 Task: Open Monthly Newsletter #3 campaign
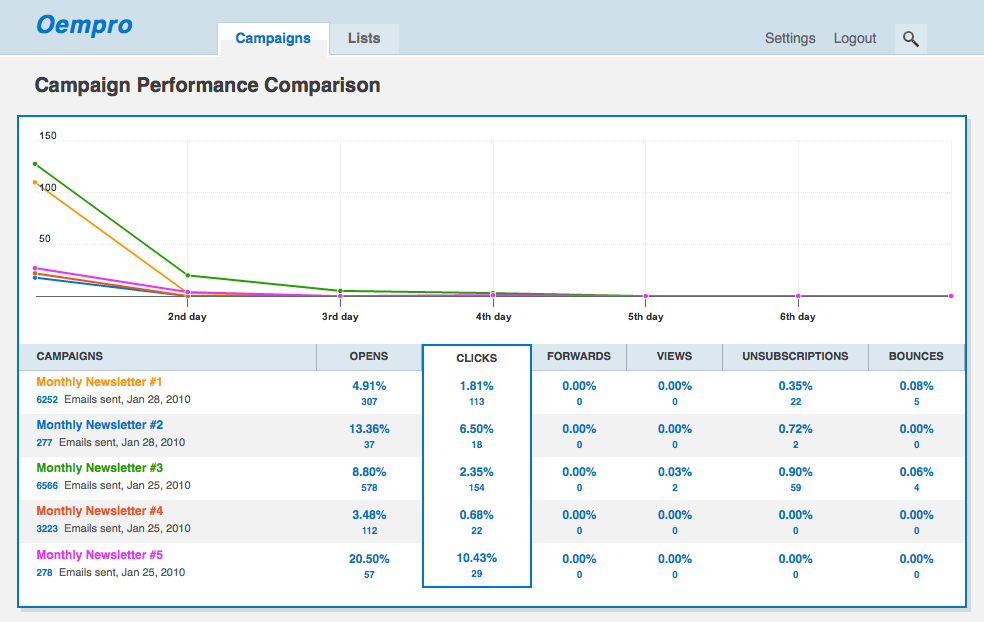tap(99, 468)
